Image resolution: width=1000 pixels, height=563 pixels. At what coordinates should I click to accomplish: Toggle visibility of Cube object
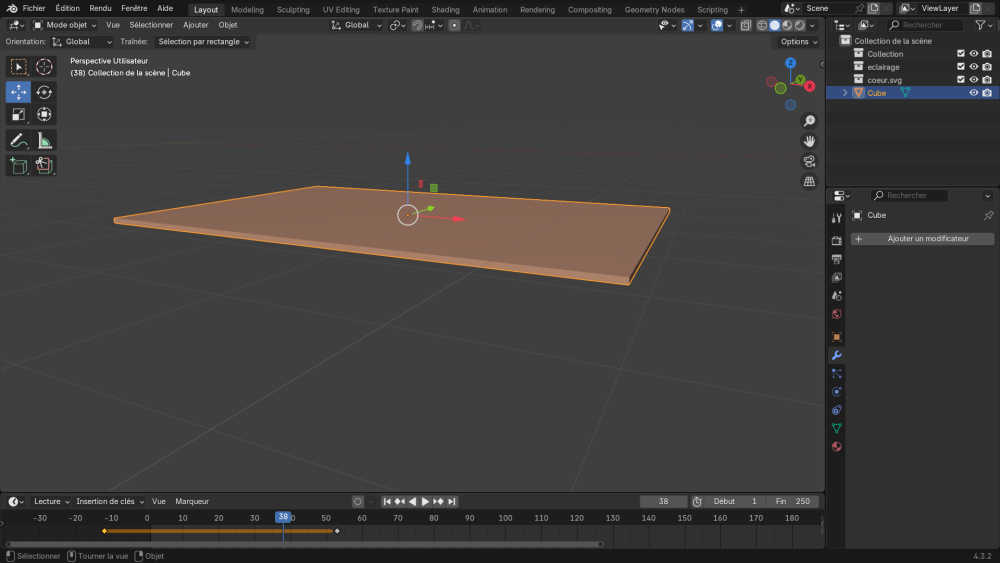click(x=973, y=93)
